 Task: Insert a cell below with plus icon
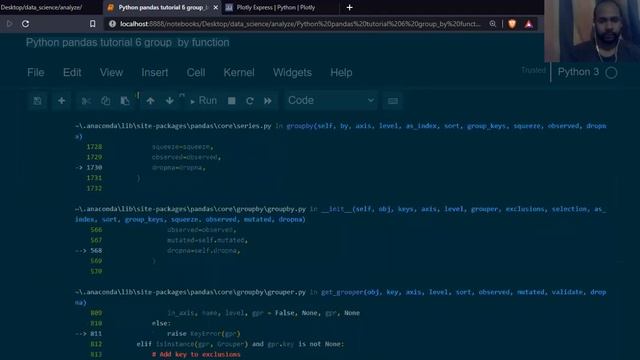tap(61, 101)
